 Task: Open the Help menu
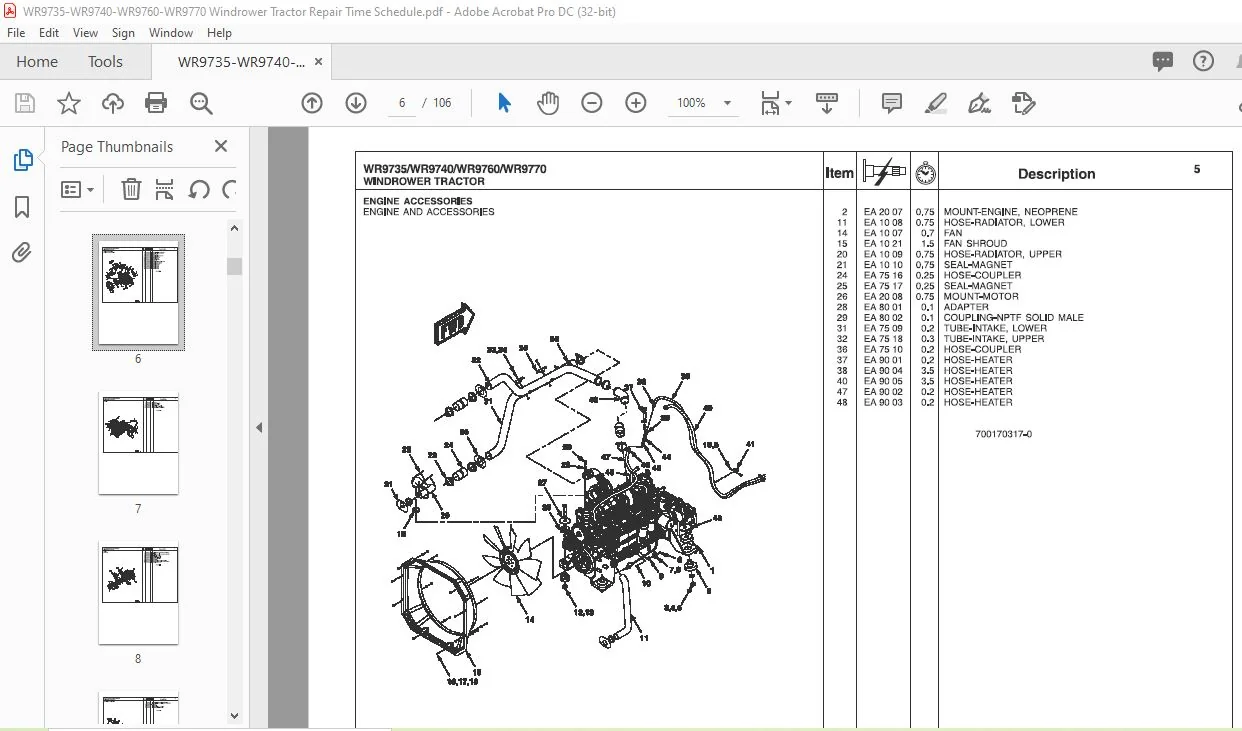click(x=219, y=33)
